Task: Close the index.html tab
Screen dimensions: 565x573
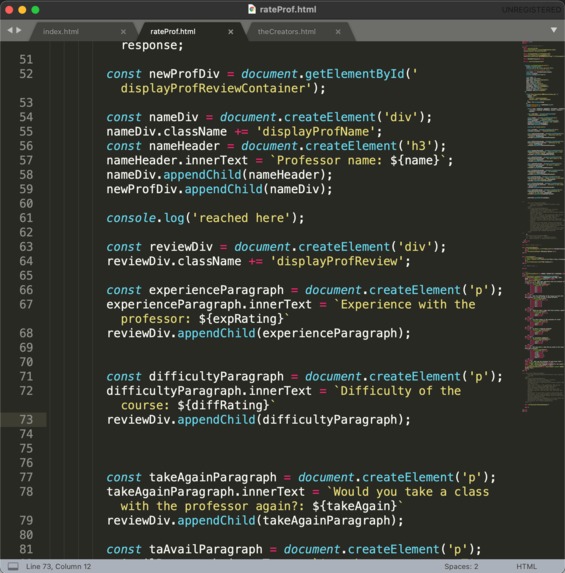Action: [x=123, y=32]
